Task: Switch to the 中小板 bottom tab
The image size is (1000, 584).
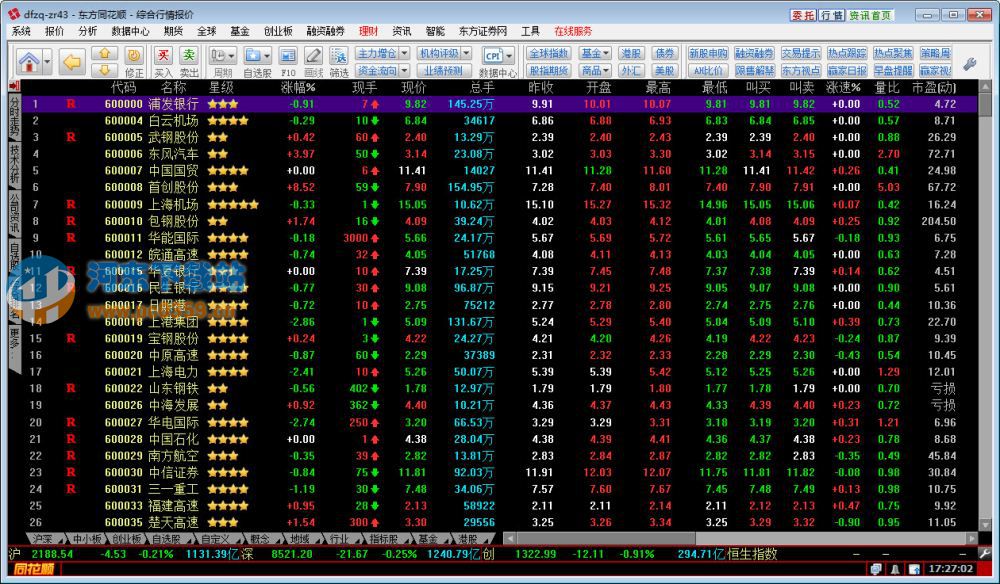Action: (87, 539)
